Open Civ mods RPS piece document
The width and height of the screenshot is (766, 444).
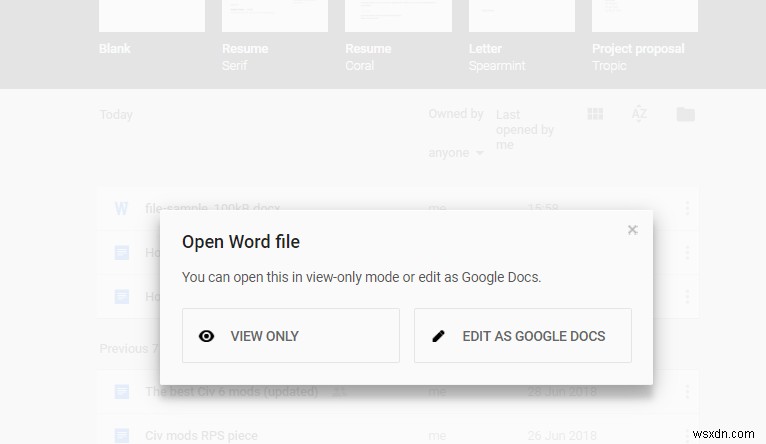point(201,435)
